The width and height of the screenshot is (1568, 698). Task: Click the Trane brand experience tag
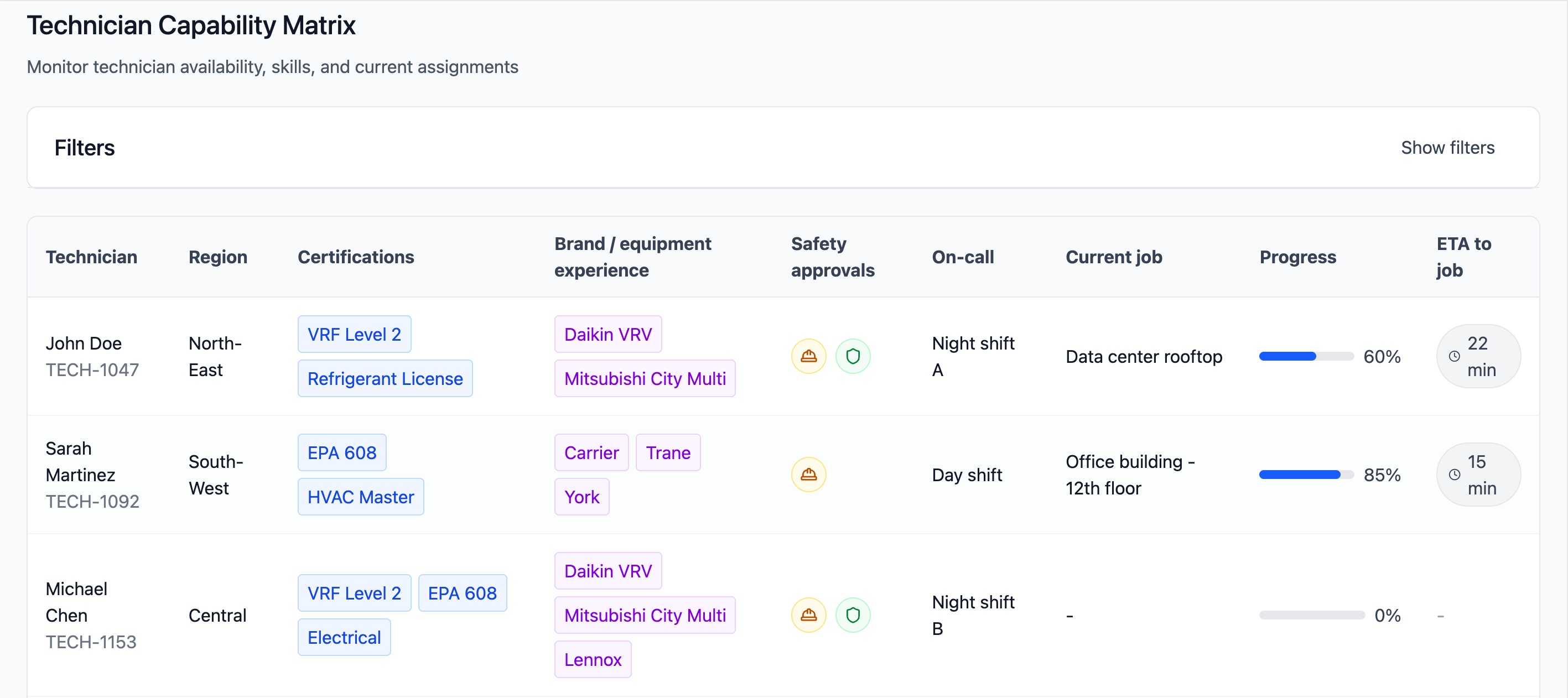click(x=668, y=453)
